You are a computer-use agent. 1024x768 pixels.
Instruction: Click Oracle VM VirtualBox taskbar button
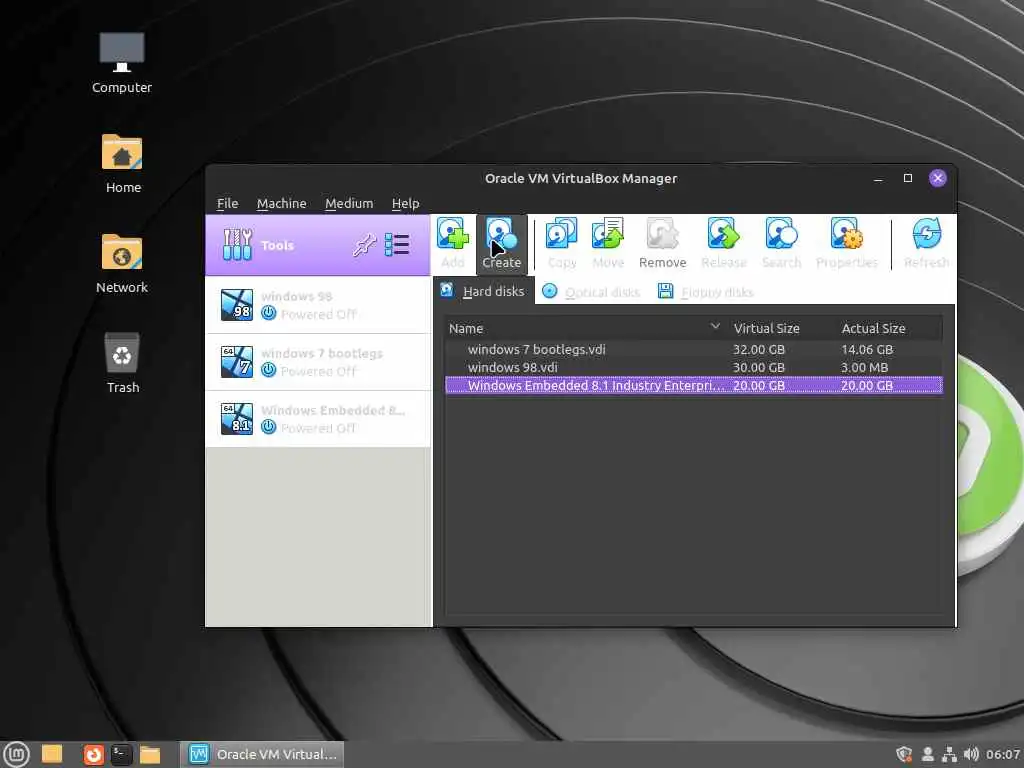tap(262, 754)
